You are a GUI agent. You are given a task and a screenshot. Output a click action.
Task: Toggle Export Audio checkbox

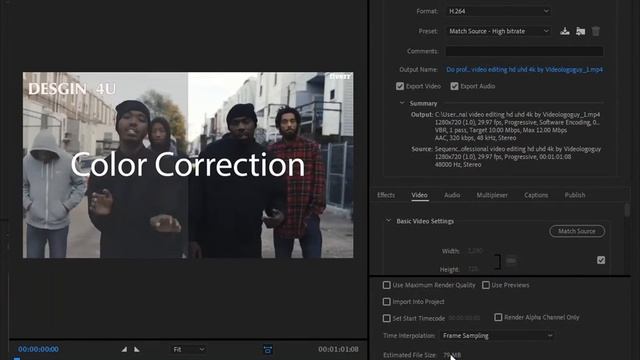tap(454, 86)
